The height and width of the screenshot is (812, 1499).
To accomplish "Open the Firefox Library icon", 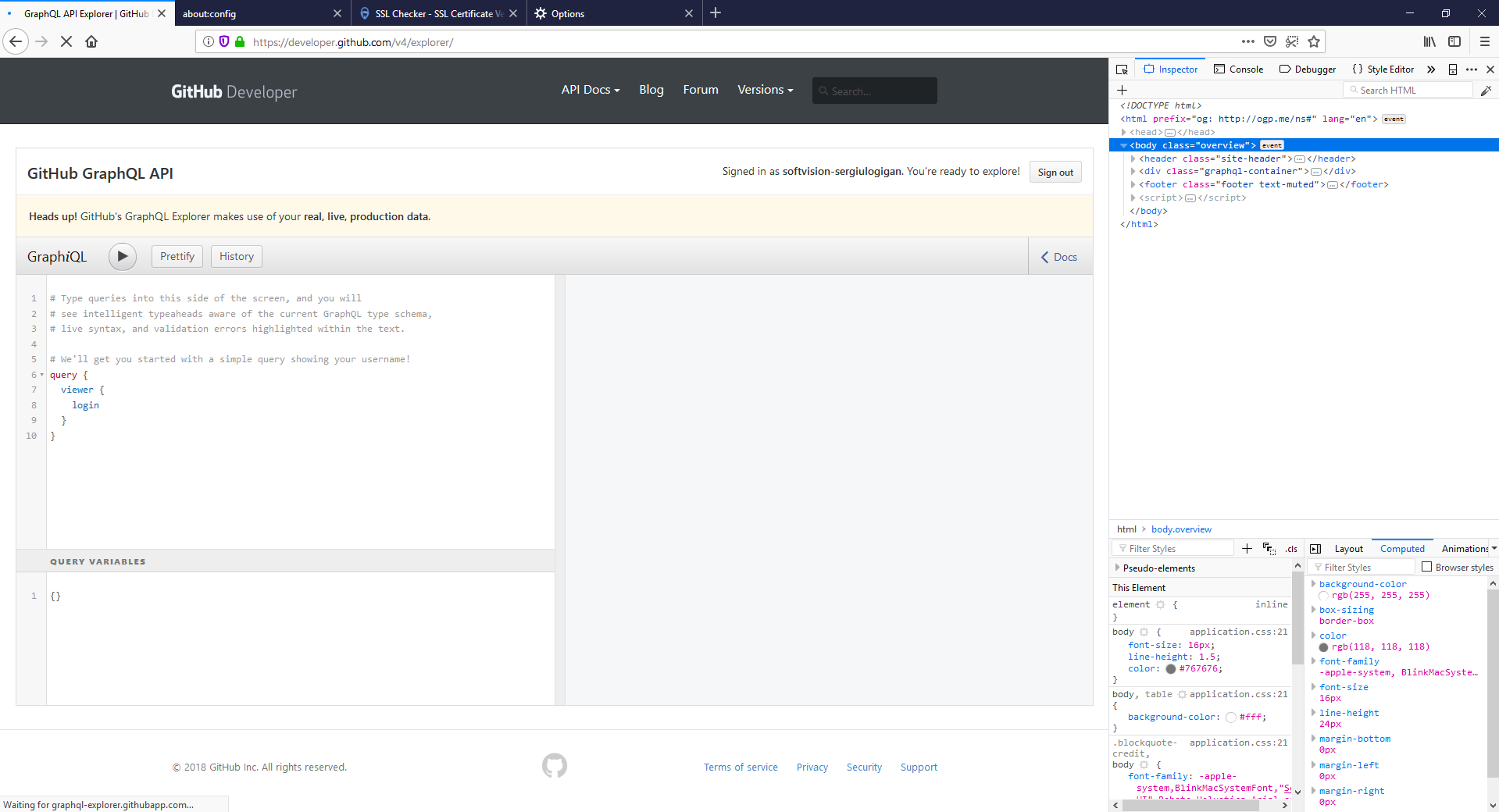I will point(1429,41).
